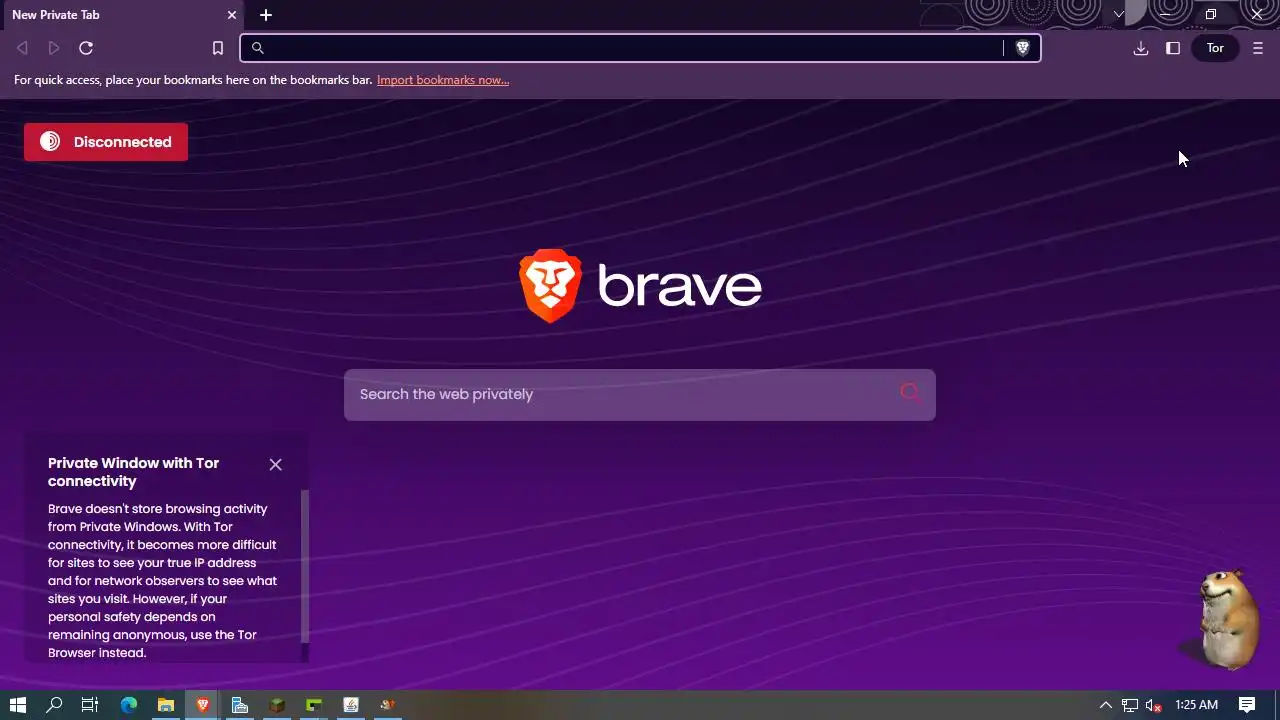This screenshot has width=1280, height=720.
Task: Open the notification center icon
Action: 1247,705
